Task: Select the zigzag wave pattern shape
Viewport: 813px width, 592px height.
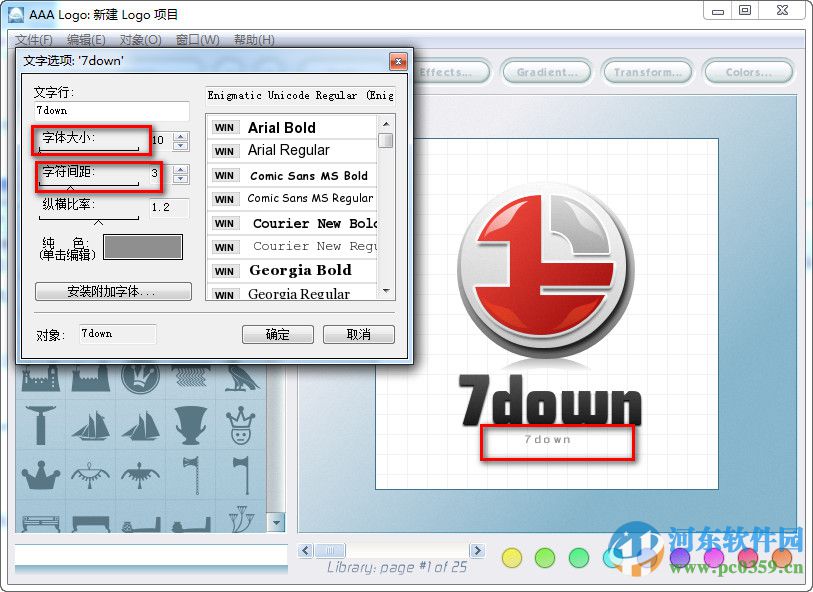Action: coord(190,377)
